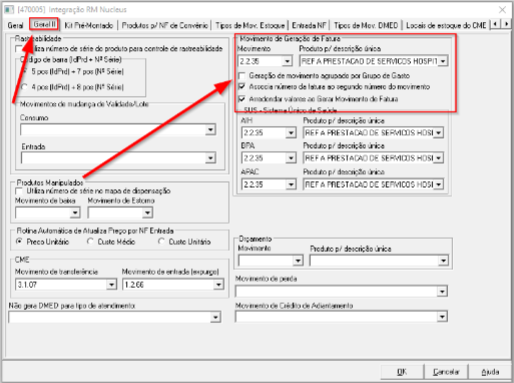Image resolution: width=514 pixels, height=383 pixels.
Task: Click the OK button
Action: [x=402, y=372]
